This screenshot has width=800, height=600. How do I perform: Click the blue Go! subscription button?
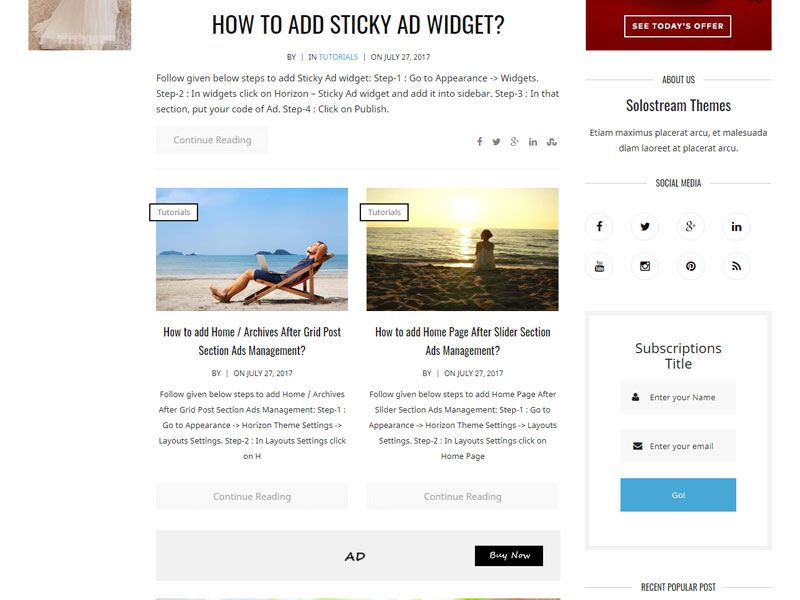point(678,495)
